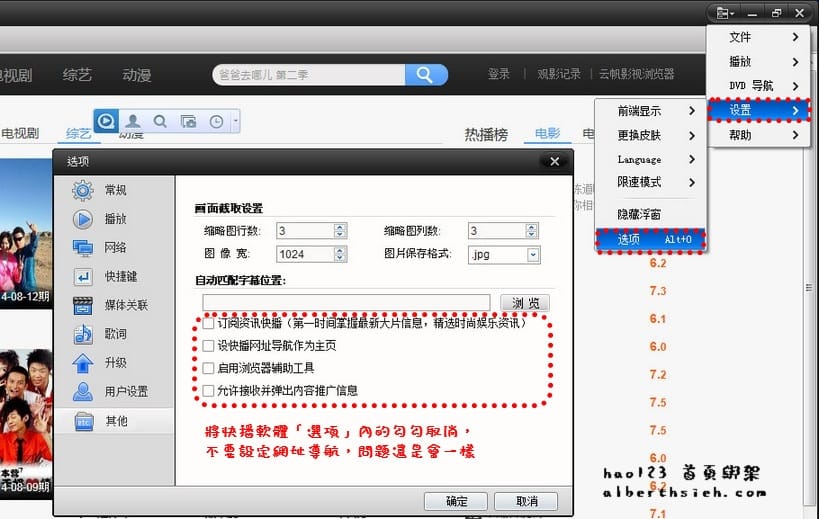Close the 选项 options dialog
Viewport: 819px width, 519px height.
pyautogui.click(x=555, y=162)
